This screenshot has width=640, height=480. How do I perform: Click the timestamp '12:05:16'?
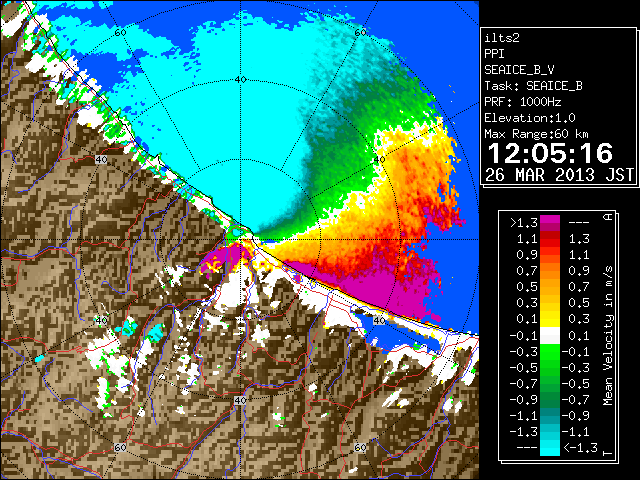coord(550,153)
